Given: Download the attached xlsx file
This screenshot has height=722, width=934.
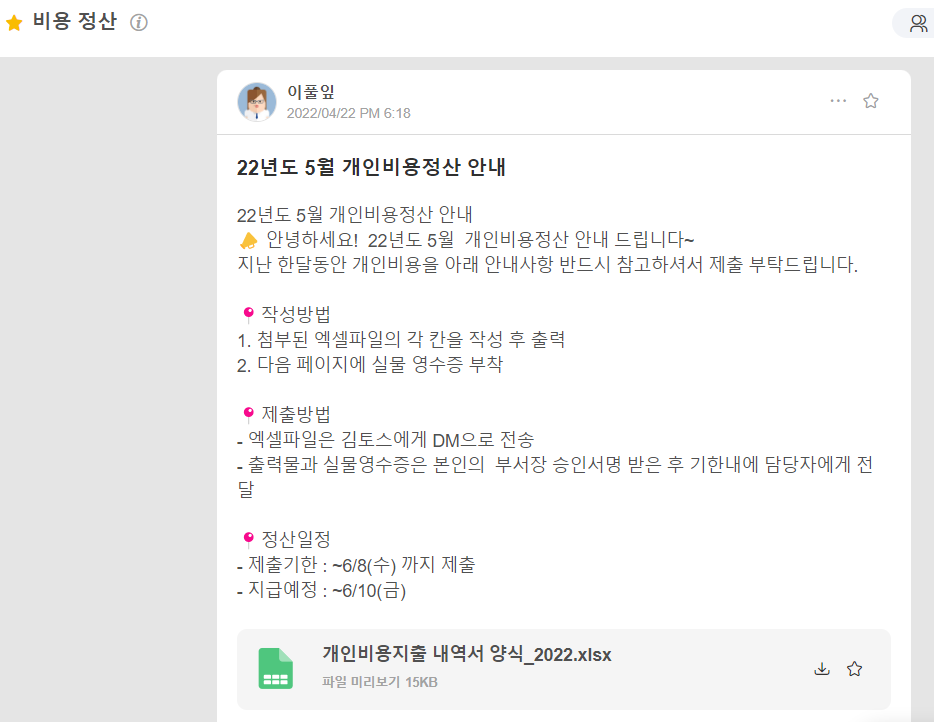Looking at the screenshot, I should pyautogui.click(x=822, y=669).
